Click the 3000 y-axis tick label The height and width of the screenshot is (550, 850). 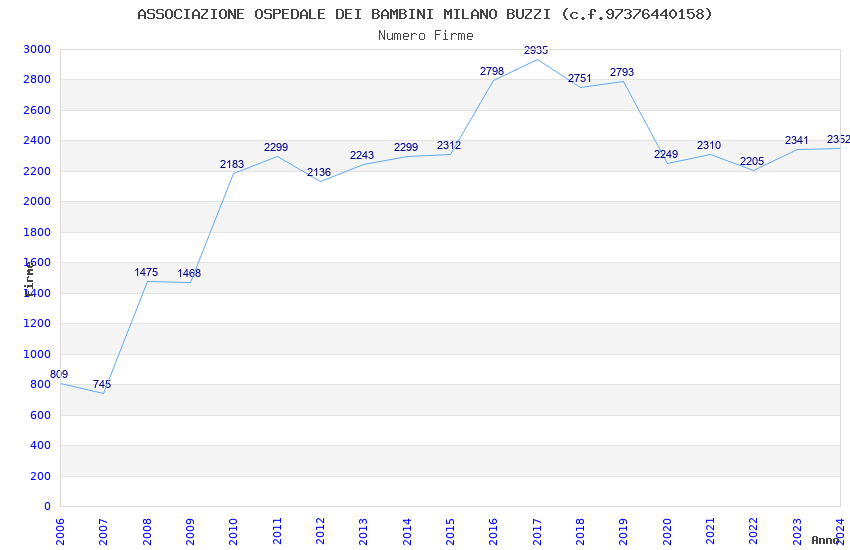click(x=37, y=49)
